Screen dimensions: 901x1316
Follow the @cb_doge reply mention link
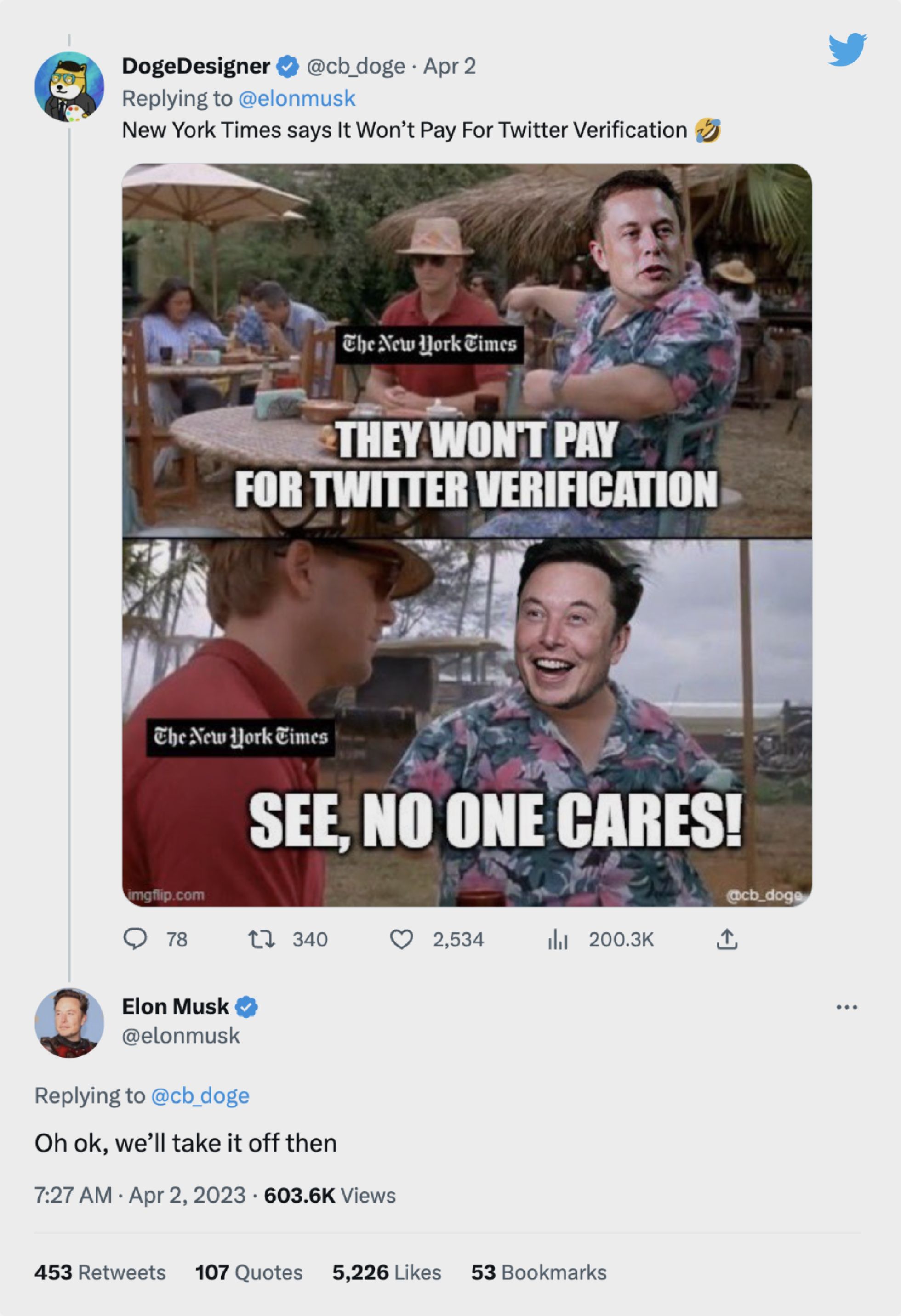pyautogui.click(x=200, y=1096)
